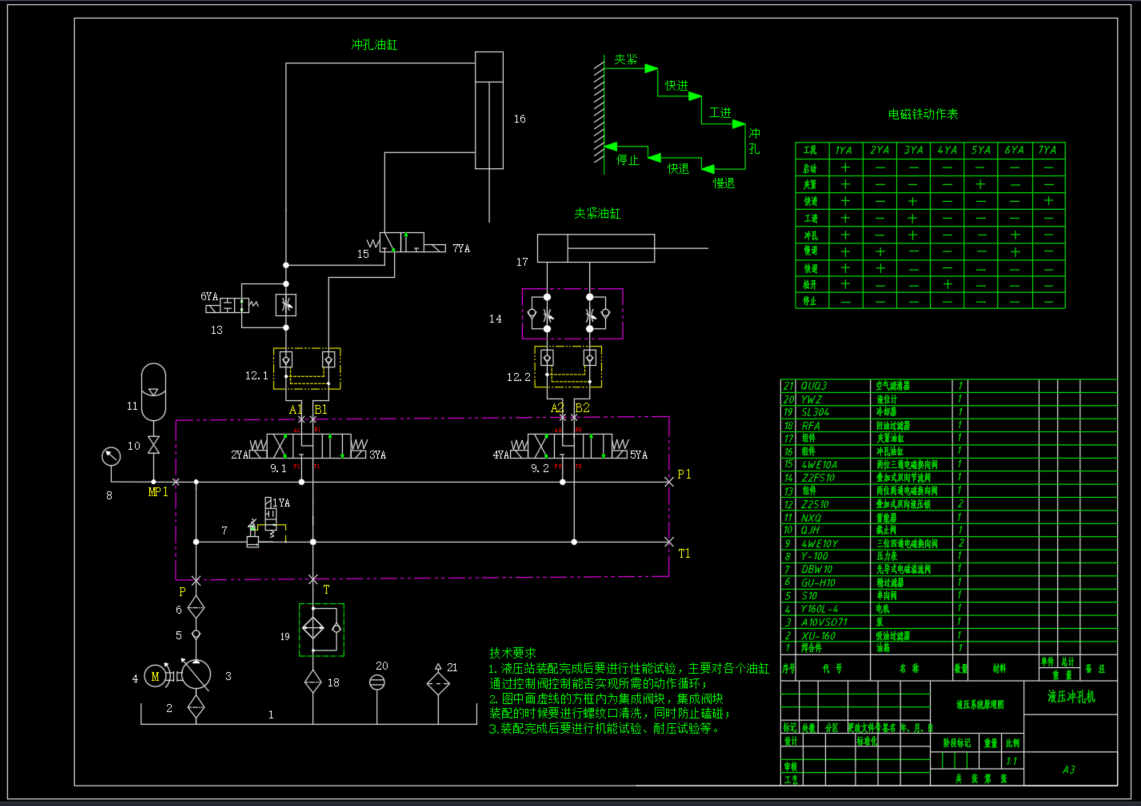1141x806 pixels.
Task: Click the '6YA' label beside valve 13
Action: click(209, 296)
